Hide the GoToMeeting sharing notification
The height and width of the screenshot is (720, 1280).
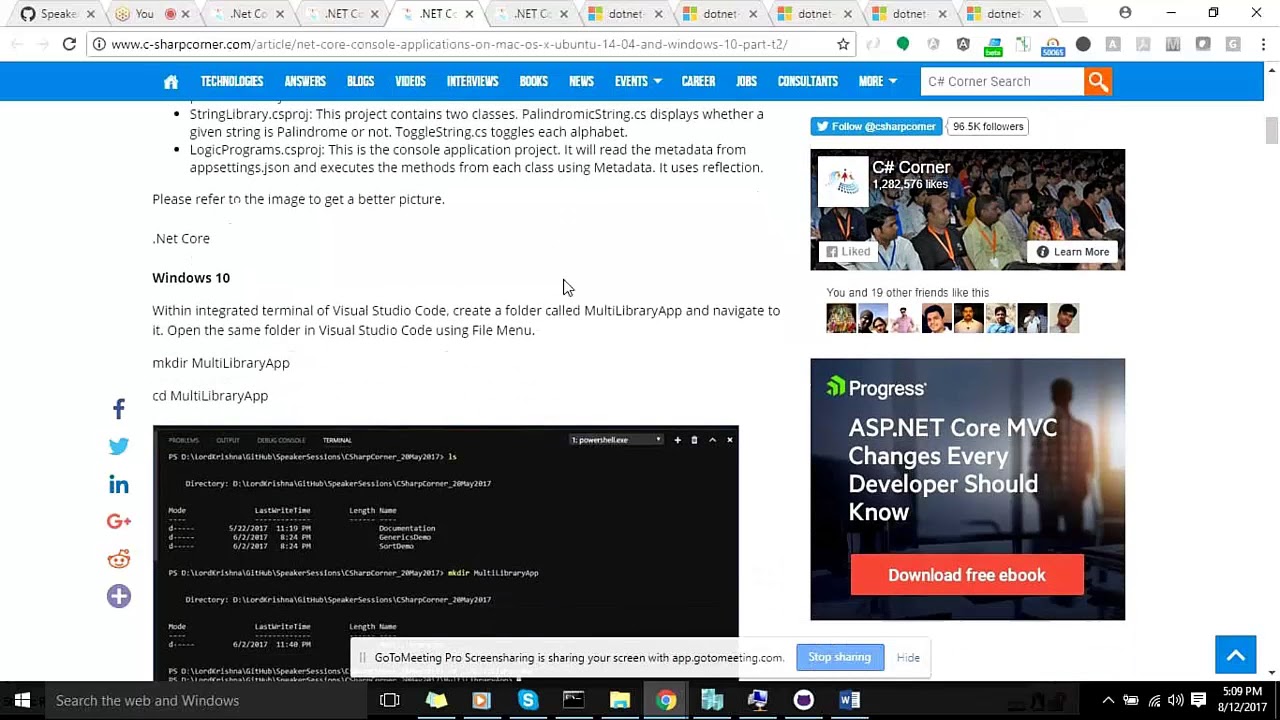tap(908, 658)
